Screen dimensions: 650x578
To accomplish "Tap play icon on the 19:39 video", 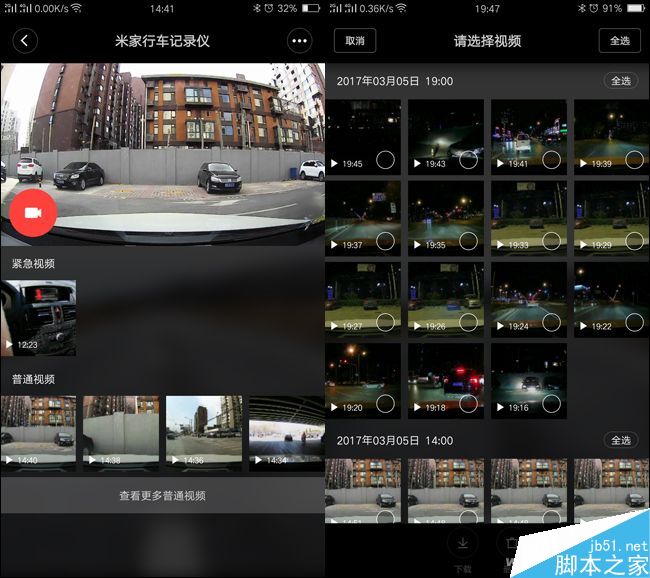I will 583,164.
